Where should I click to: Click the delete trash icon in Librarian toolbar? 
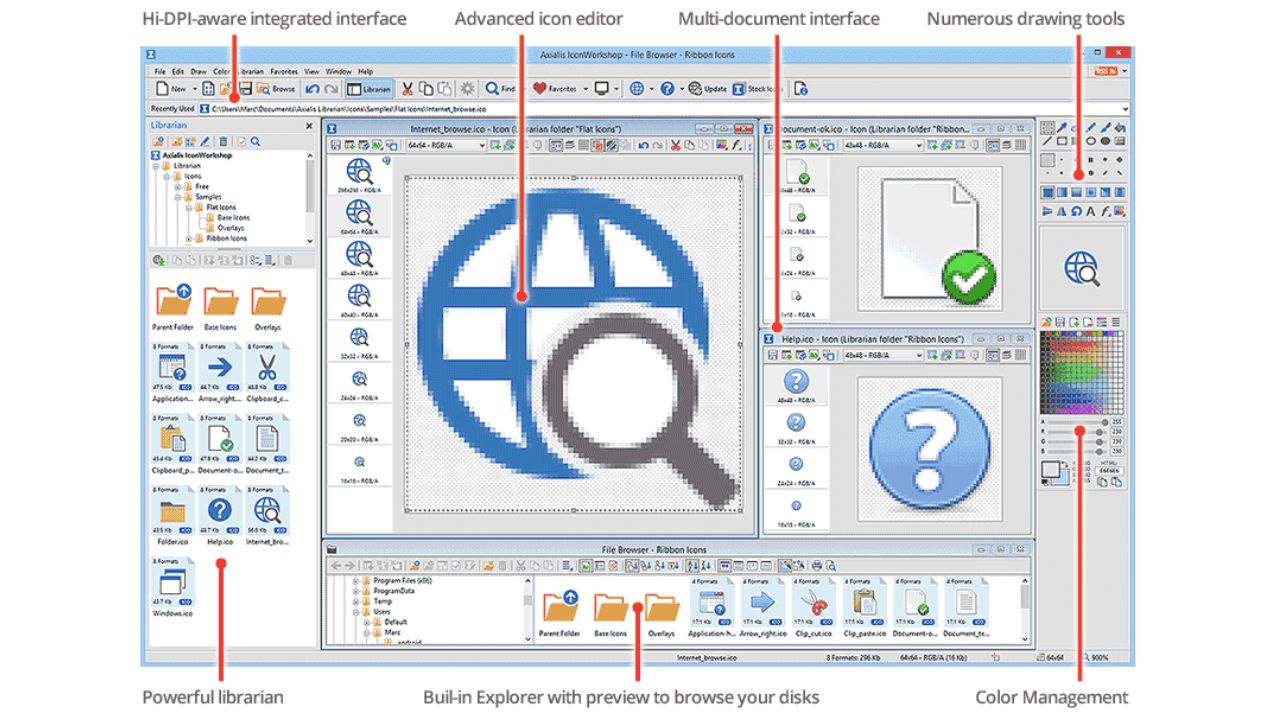click(223, 142)
